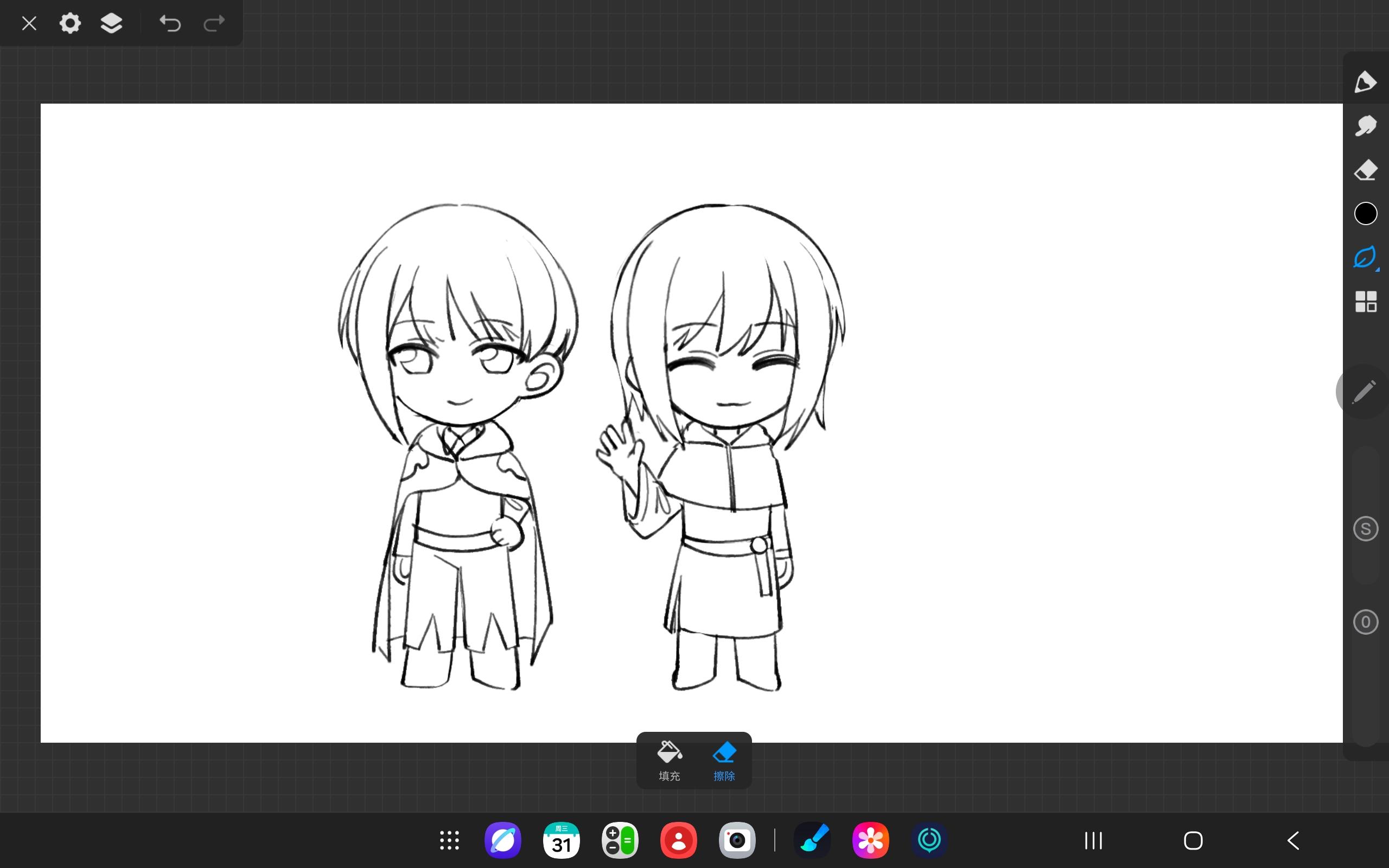The width and height of the screenshot is (1389, 868).
Task: Select the eraser tool in right sidebar
Action: [1365, 170]
